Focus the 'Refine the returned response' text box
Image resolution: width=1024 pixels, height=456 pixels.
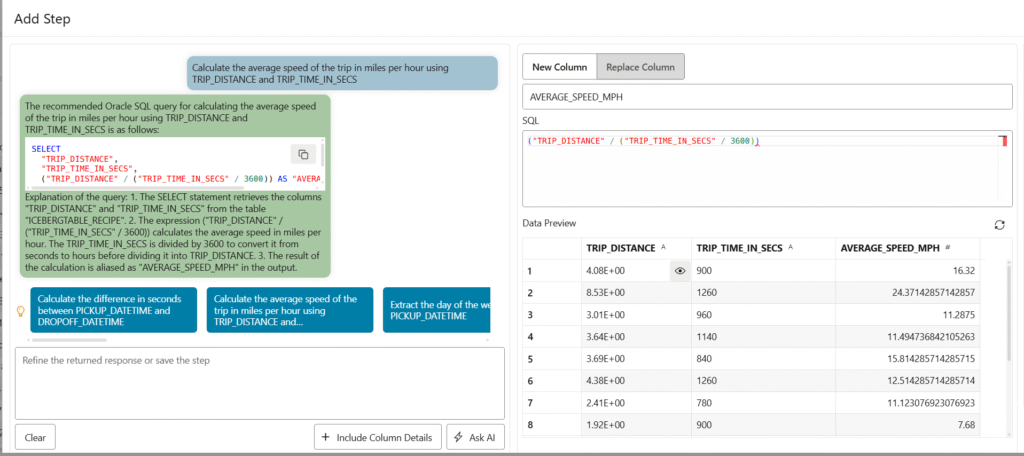click(x=259, y=382)
